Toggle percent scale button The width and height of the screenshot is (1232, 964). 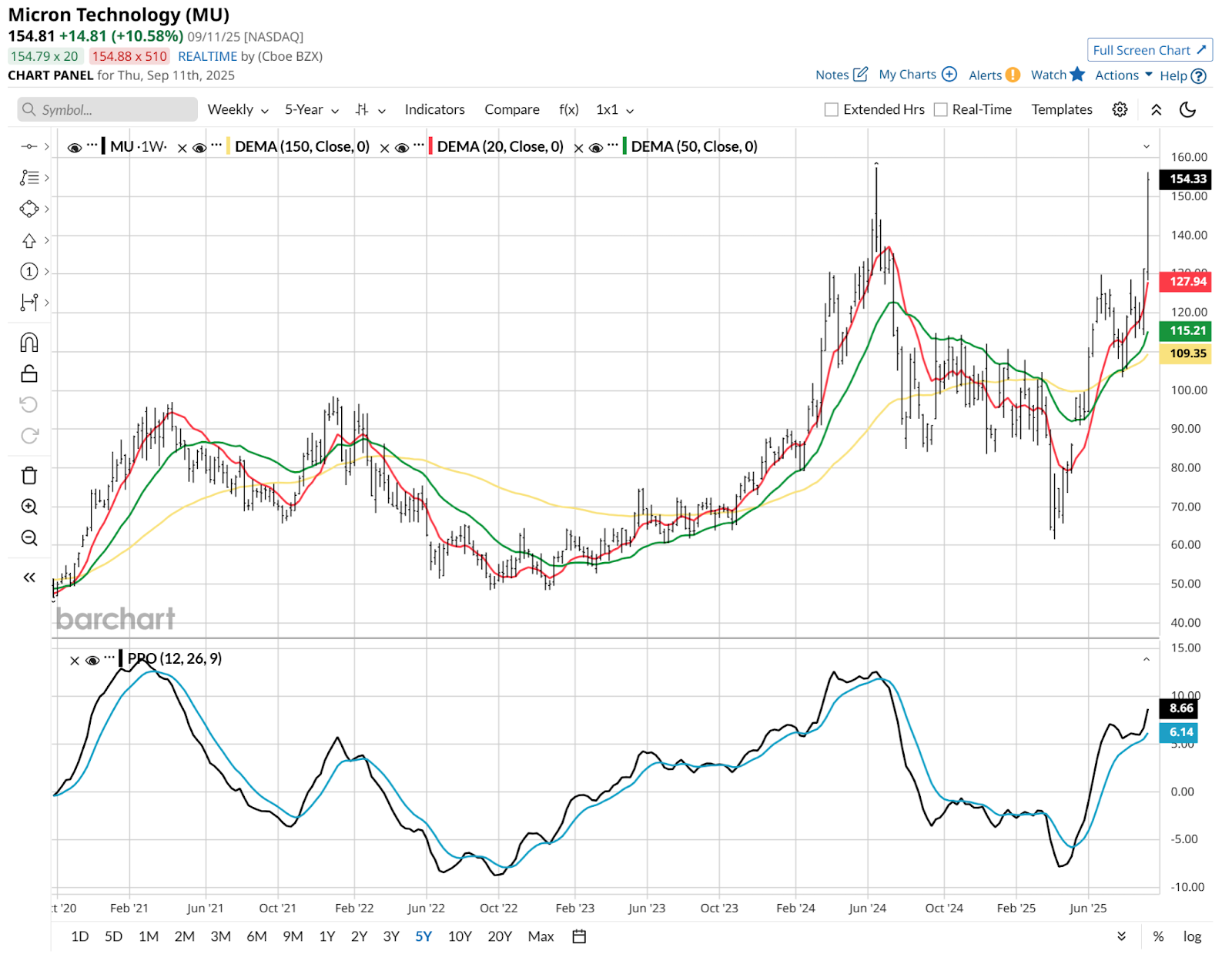tap(1158, 936)
